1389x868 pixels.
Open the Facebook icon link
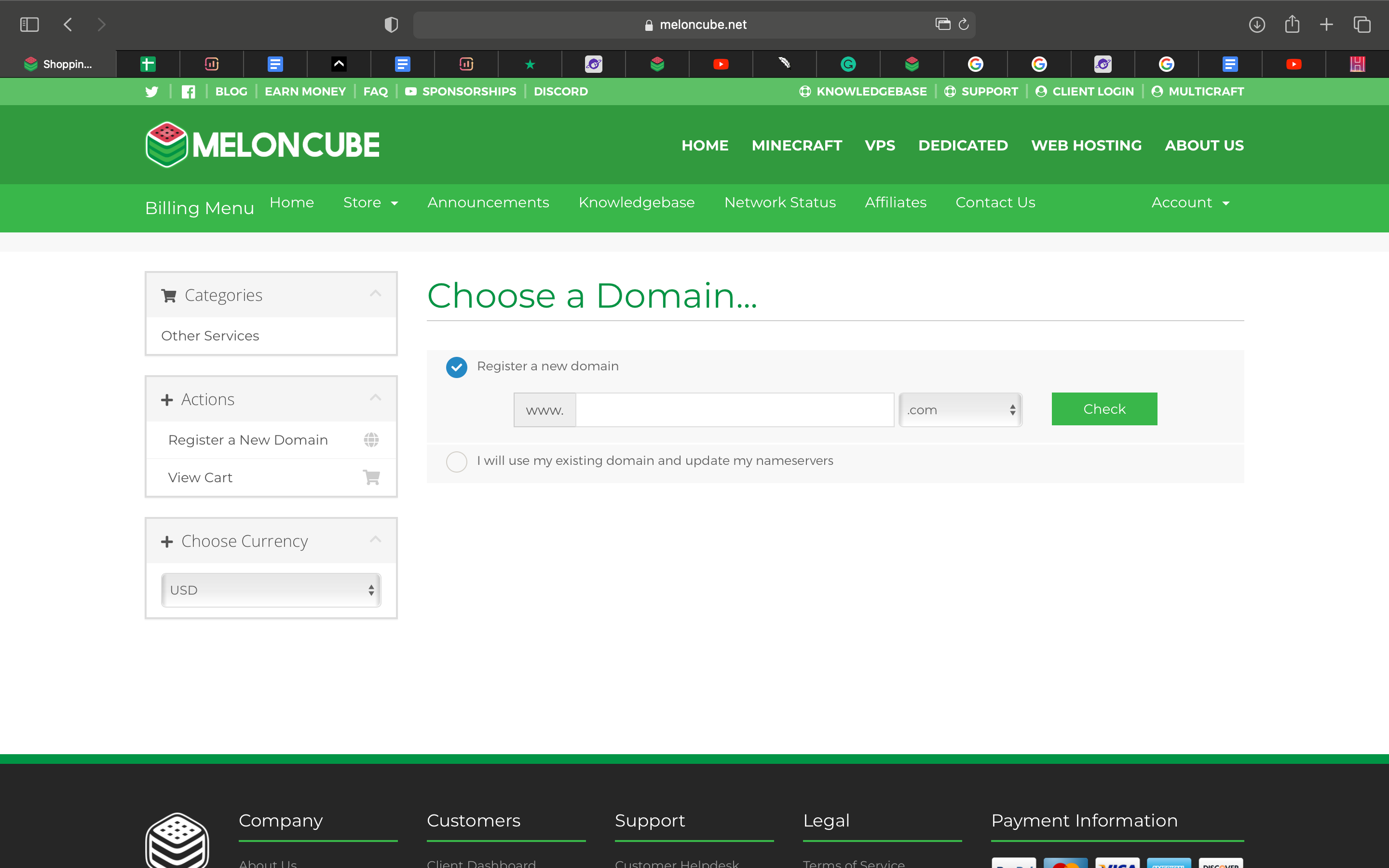[x=188, y=92]
